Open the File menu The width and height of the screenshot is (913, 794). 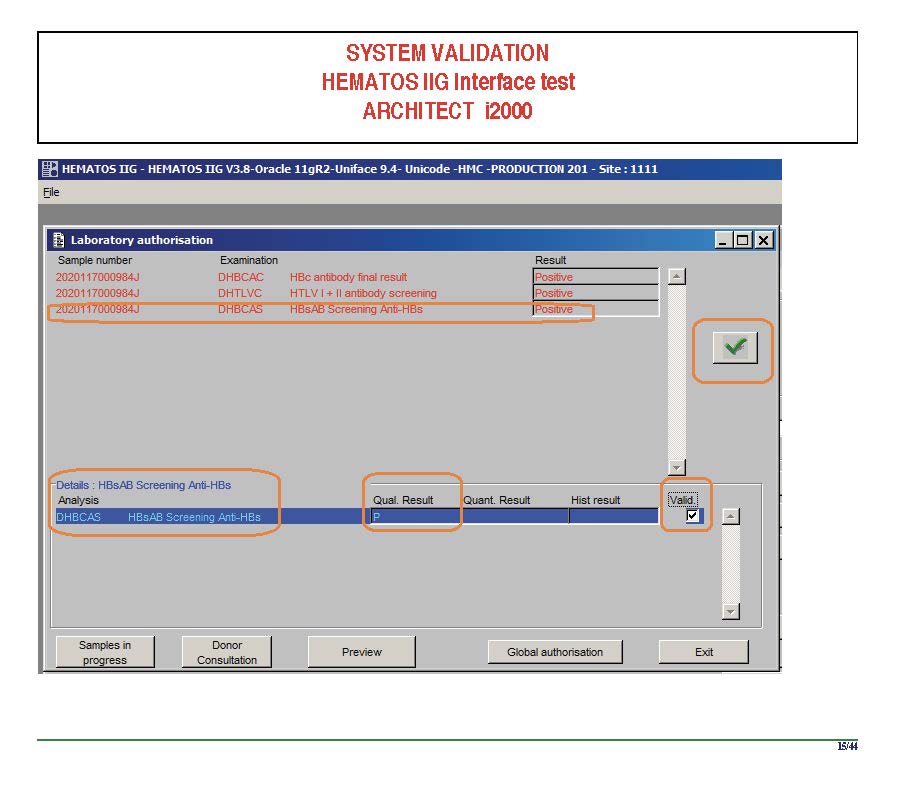(x=51, y=192)
